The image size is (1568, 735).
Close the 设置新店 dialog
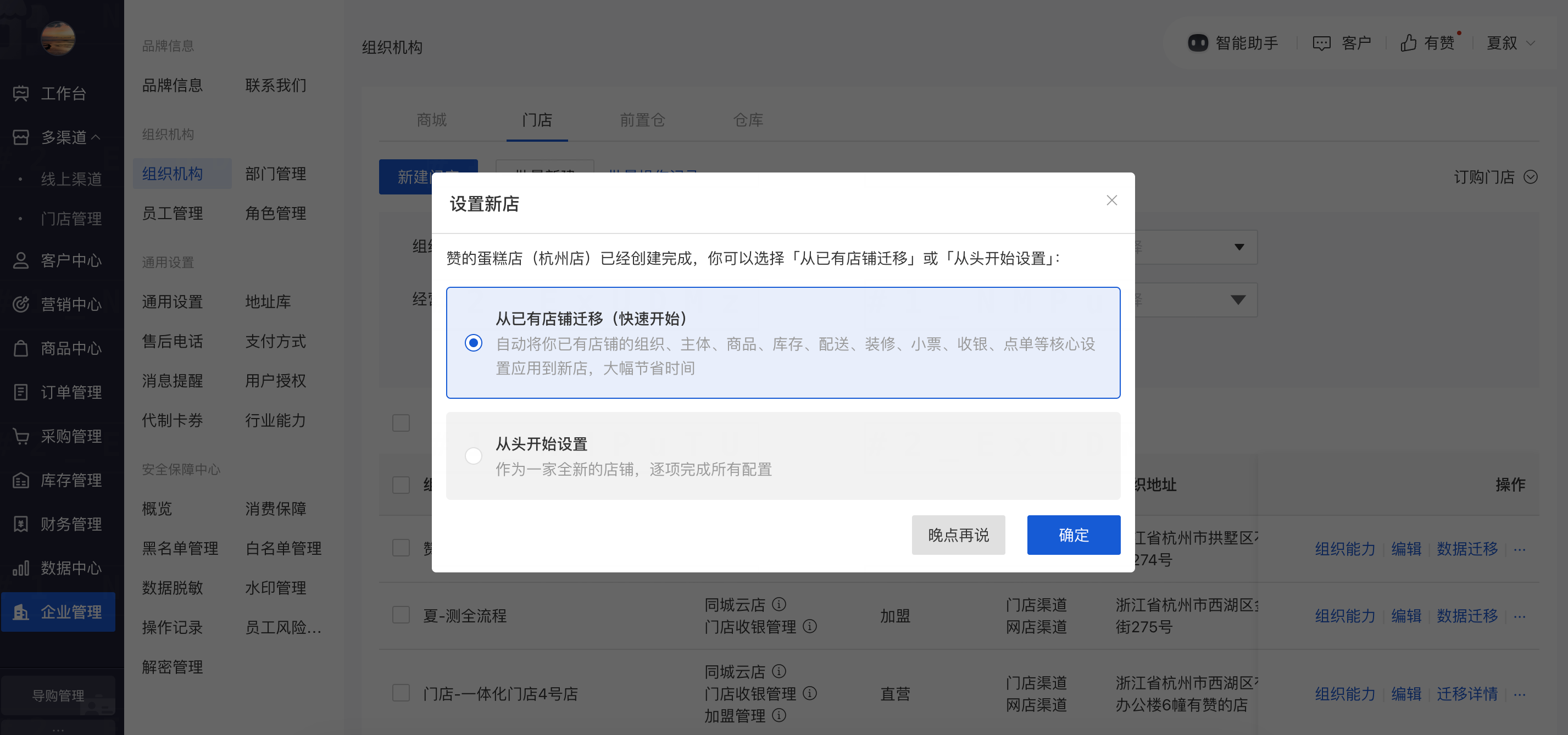tap(1111, 200)
